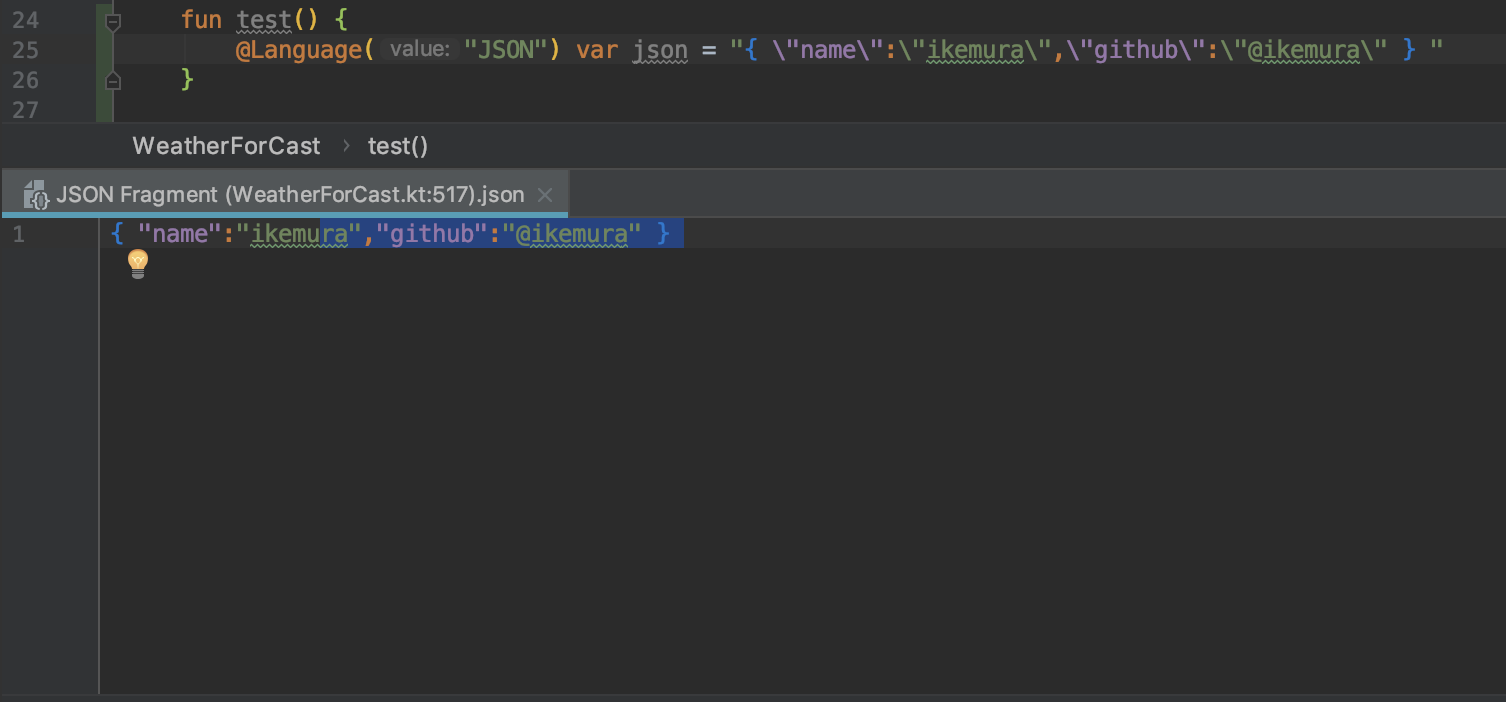Screen dimensions: 1506x702
Task: Click the \"name\" key in the Kotlin string
Action: pyautogui.click(x=828, y=49)
